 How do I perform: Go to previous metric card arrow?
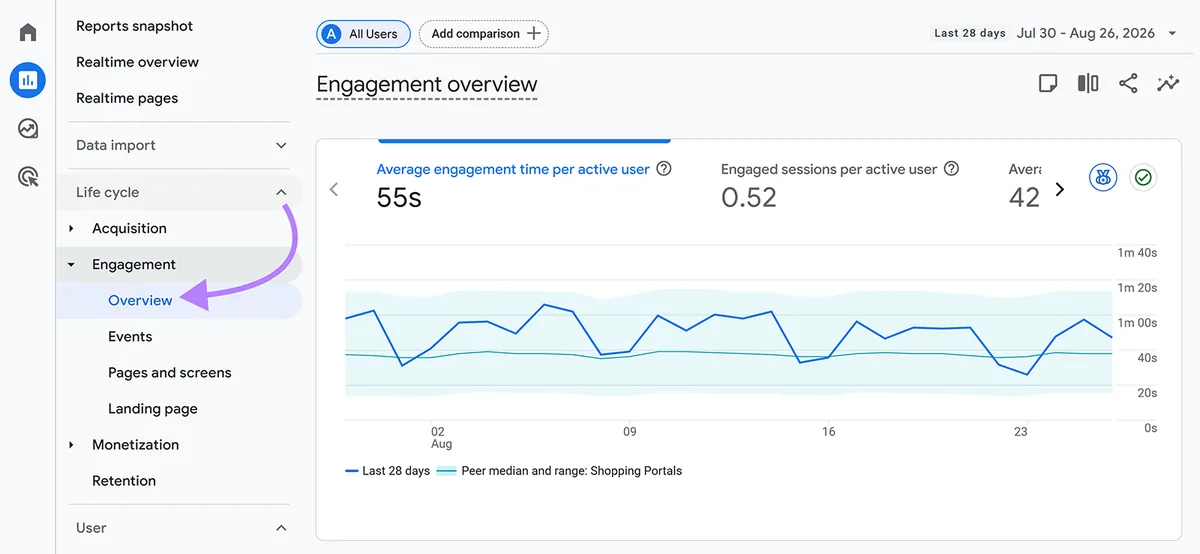point(334,189)
